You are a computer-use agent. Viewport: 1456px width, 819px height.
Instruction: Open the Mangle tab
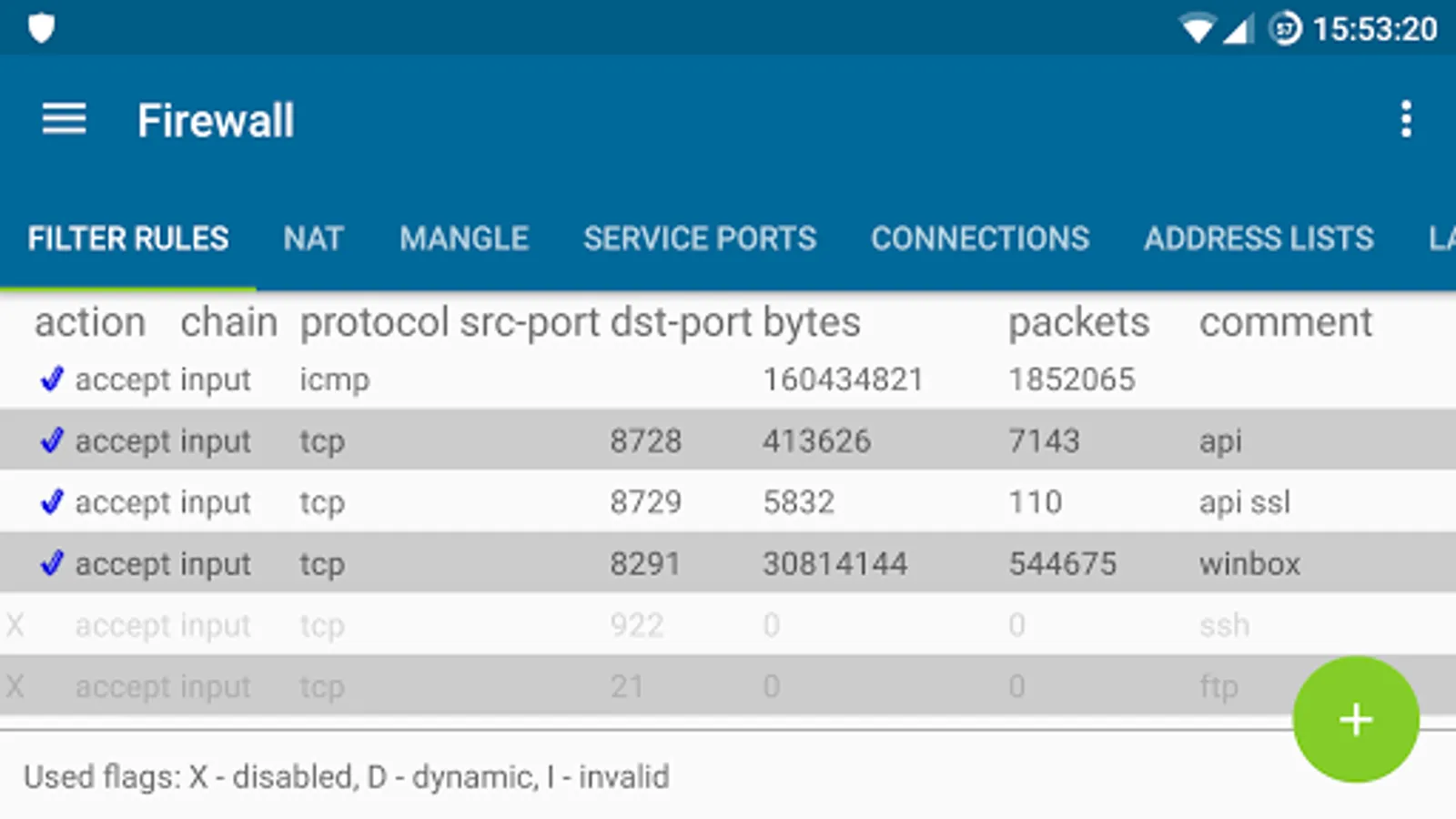pos(464,238)
